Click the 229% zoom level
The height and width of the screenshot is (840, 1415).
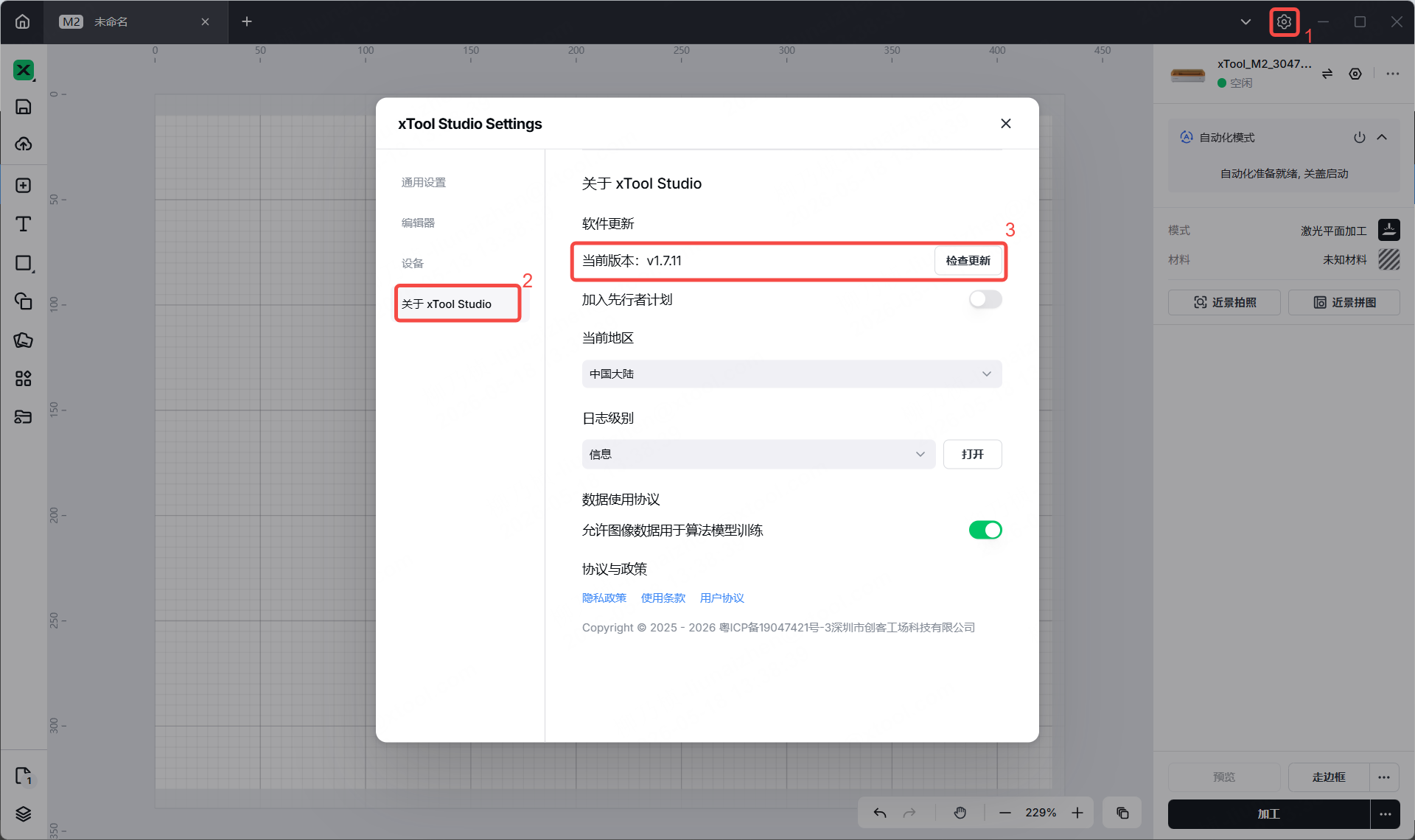click(x=1041, y=813)
